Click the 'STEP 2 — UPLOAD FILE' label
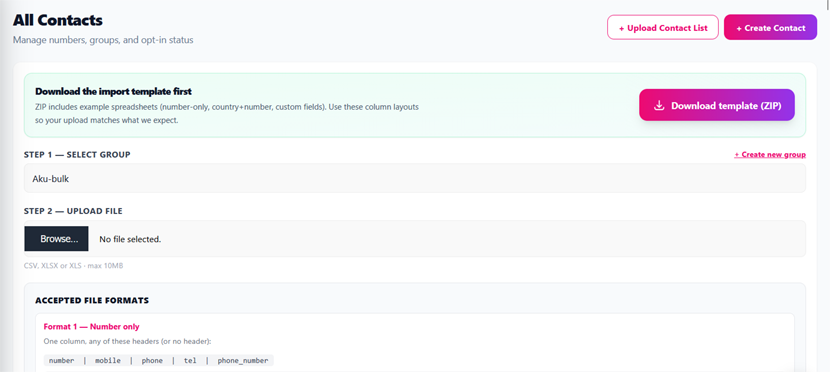This screenshot has height=372, width=830. click(73, 211)
